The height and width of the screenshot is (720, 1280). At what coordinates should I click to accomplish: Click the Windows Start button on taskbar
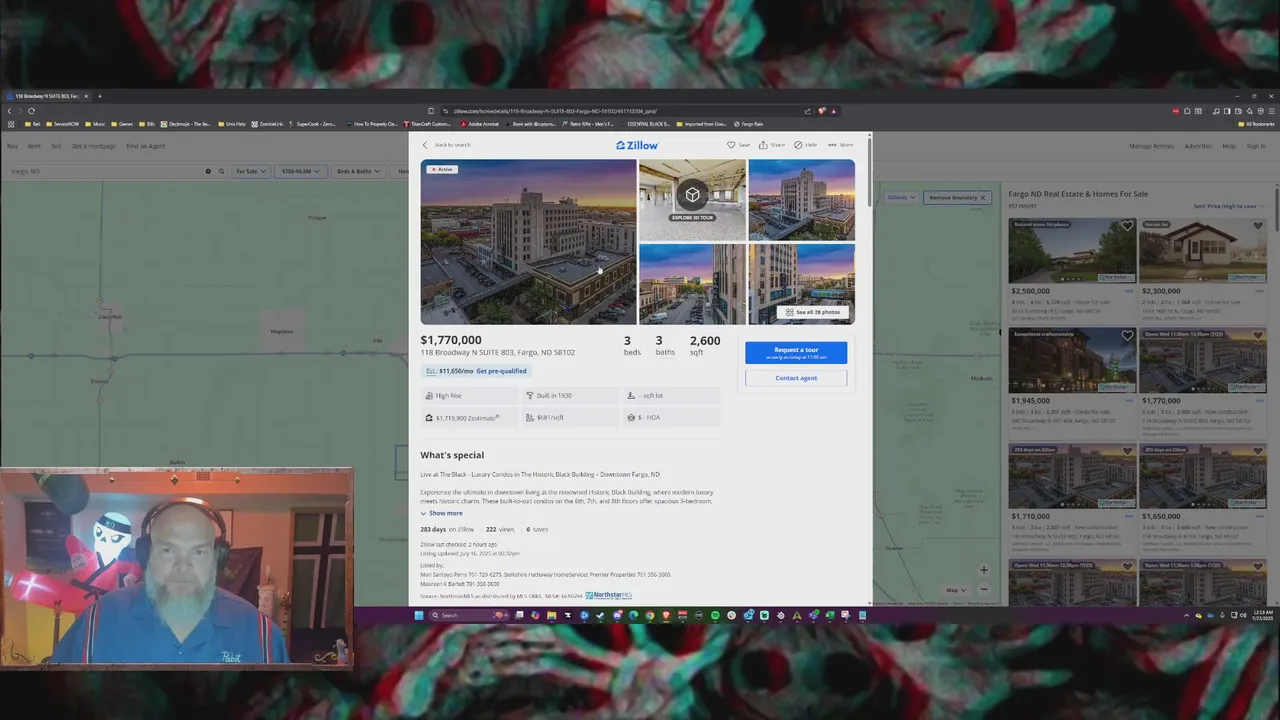click(419, 615)
